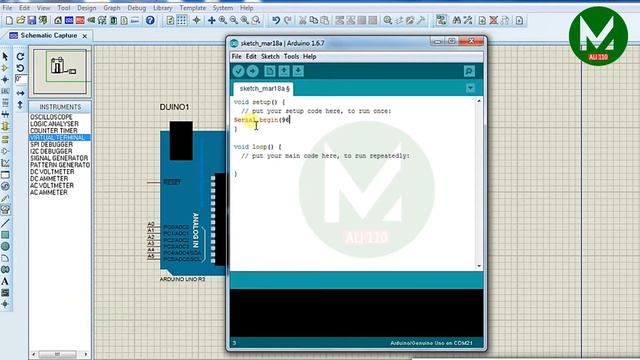
Task: Click the X-Mirror horizontal flip icon
Action: click(20, 93)
